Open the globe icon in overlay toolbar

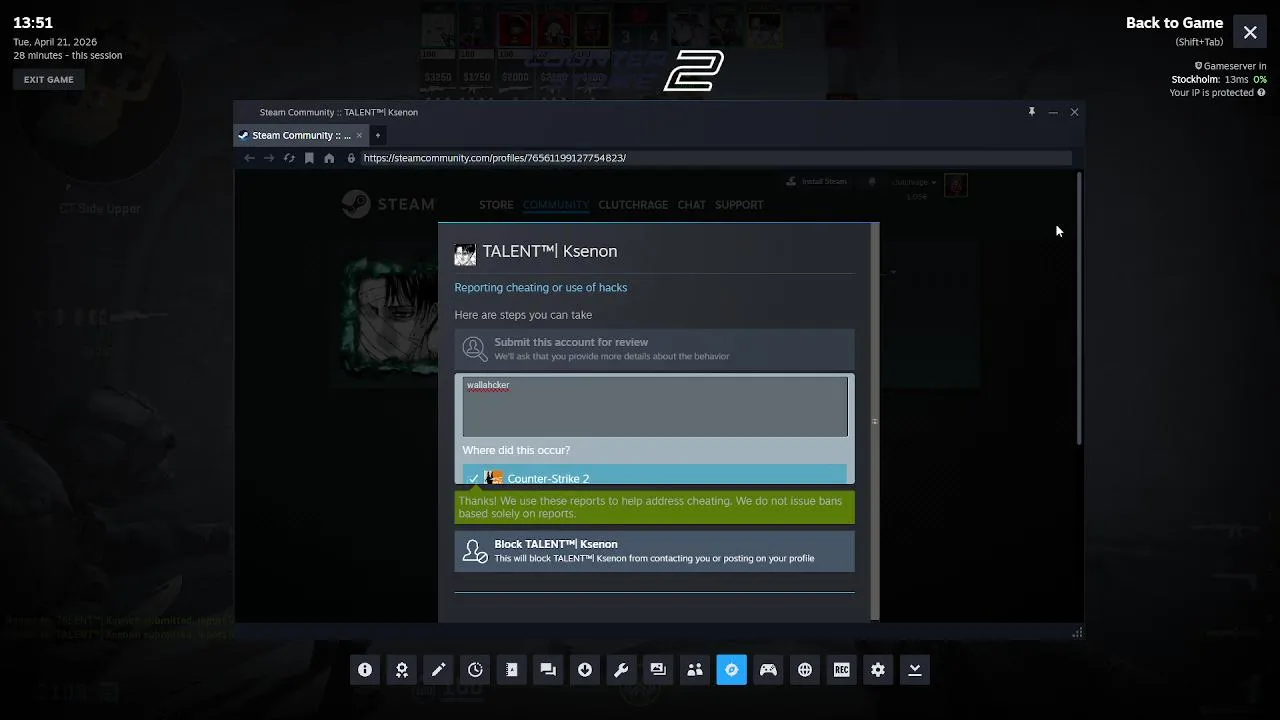(x=805, y=670)
